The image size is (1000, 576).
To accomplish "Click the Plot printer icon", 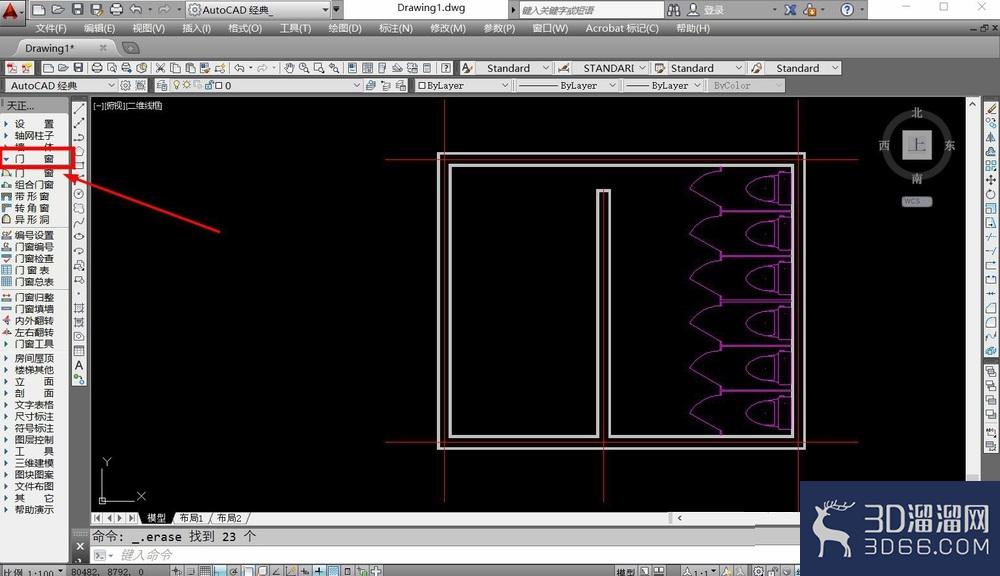I will click(97, 68).
